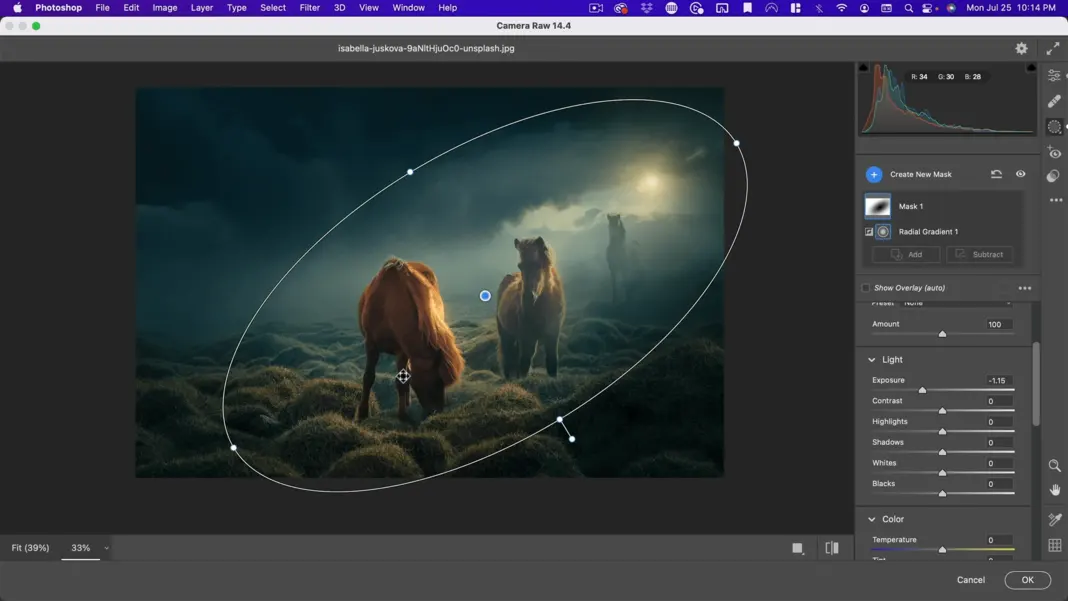Click the Cancel button
1068x601 pixels.
coord(971,580)
